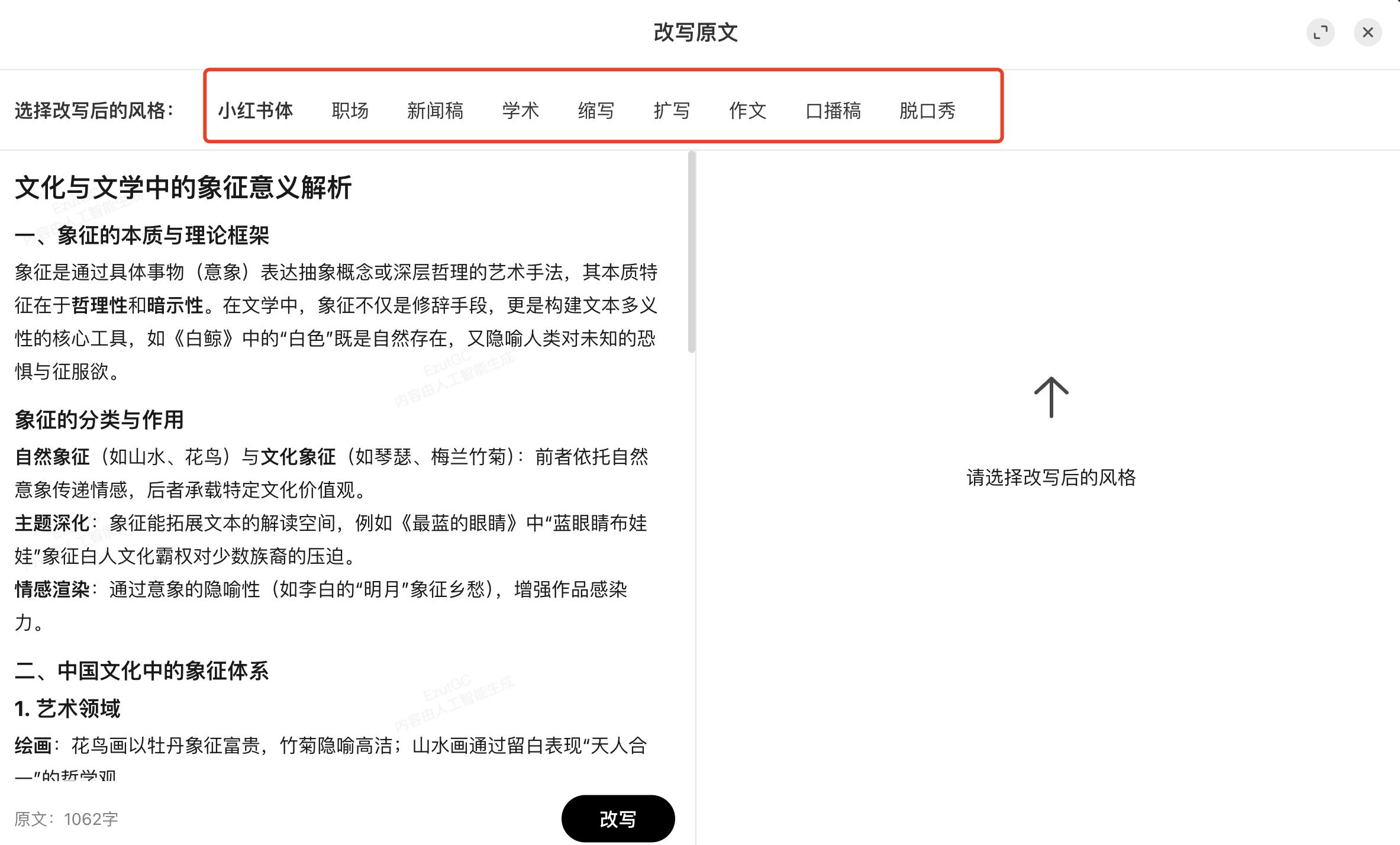Click the upward arrow icon placeholder
The height and width of the screenshot is (845, 1400).
pyautogui.click(x=1051, y=397)
